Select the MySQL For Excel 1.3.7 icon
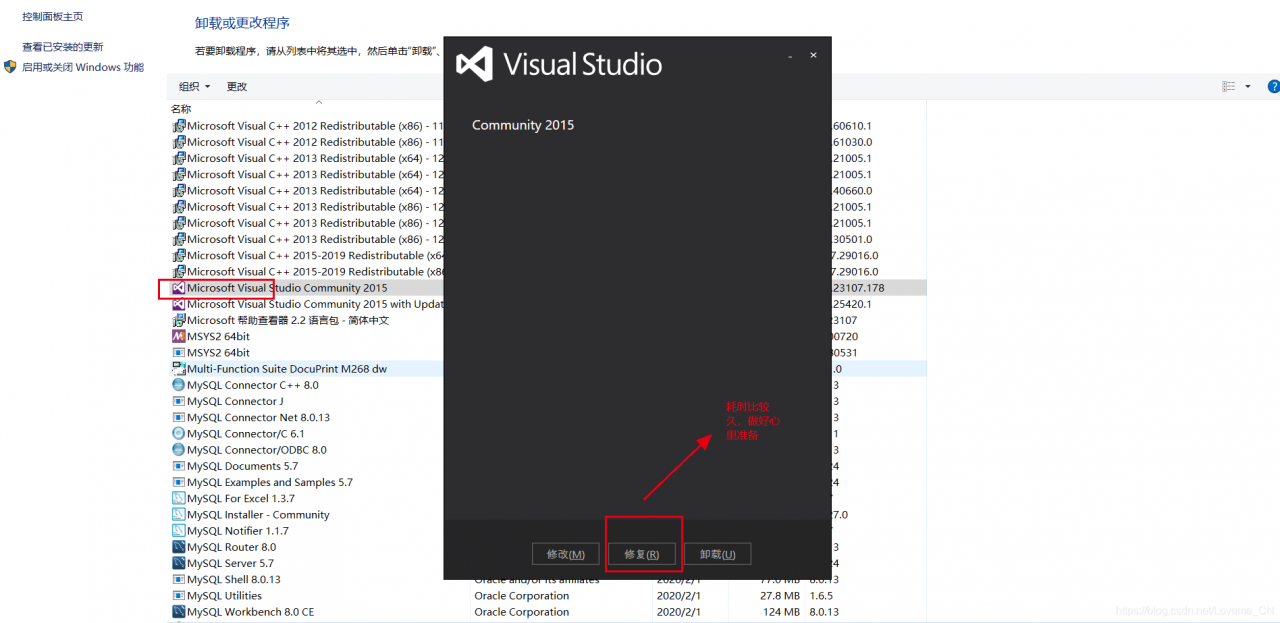 pos(179,498)
